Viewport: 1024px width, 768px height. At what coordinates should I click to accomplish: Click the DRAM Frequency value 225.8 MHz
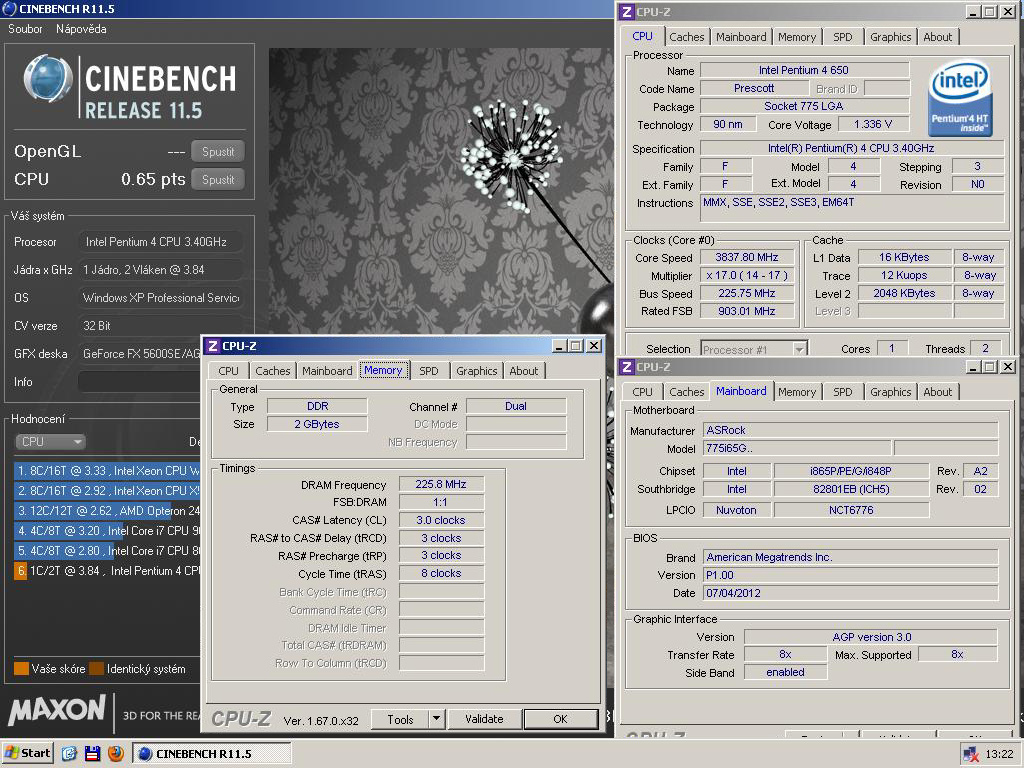coord(441,485)
